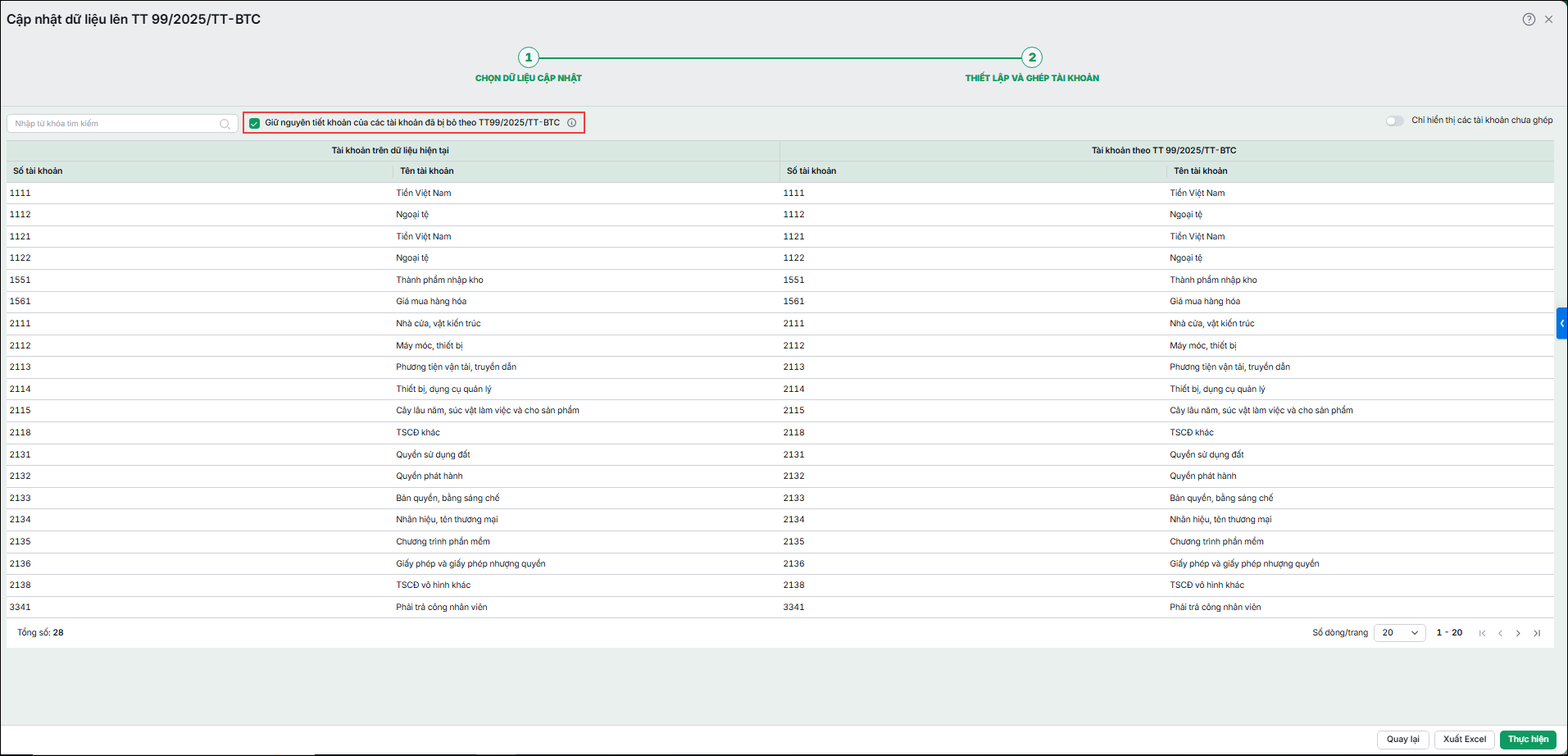Screen dimensions: 1568x756
Task: Click the 'Xuất Excel' button
Action: coord(1465,740)
